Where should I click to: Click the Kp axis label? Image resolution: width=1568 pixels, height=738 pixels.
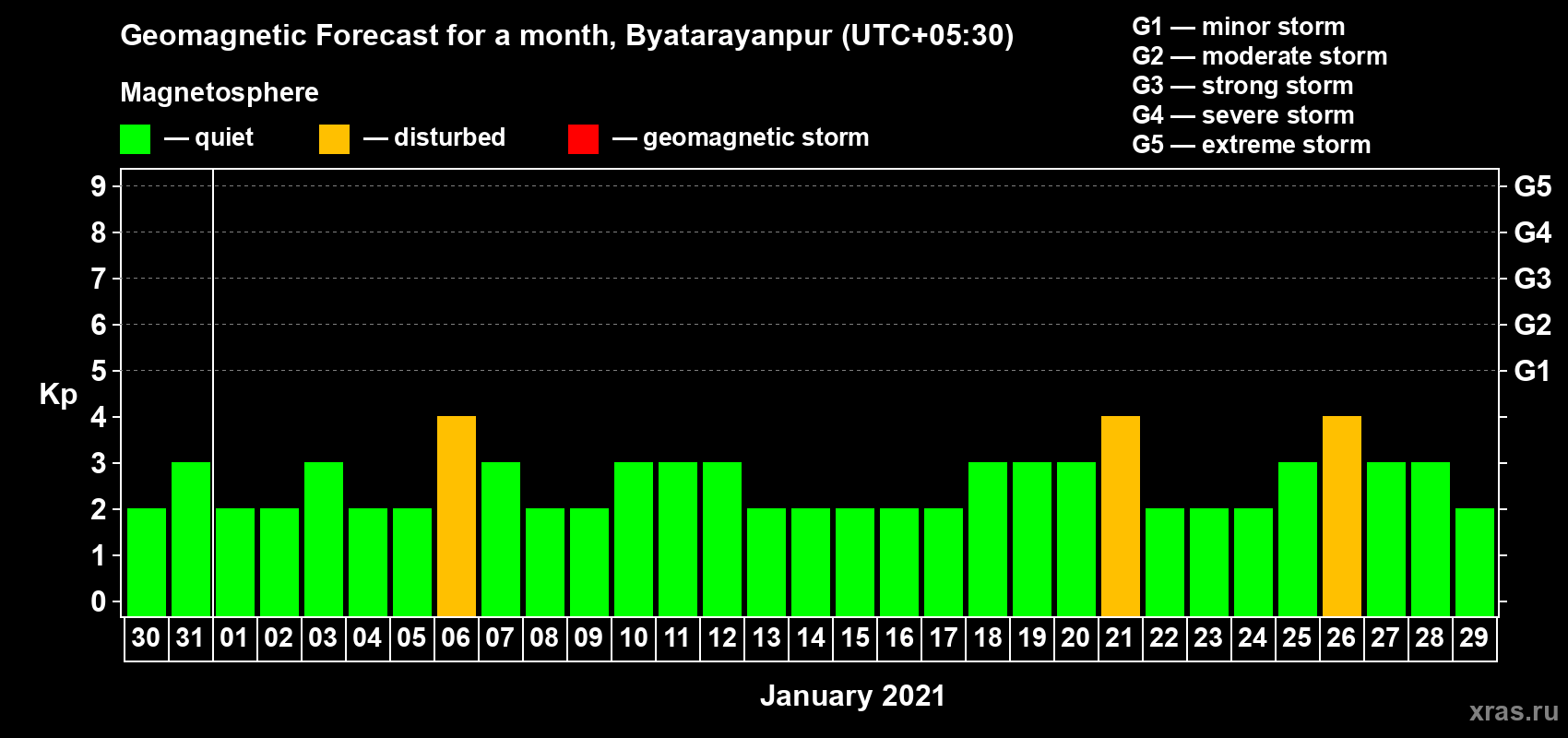[x=58, y=395]
